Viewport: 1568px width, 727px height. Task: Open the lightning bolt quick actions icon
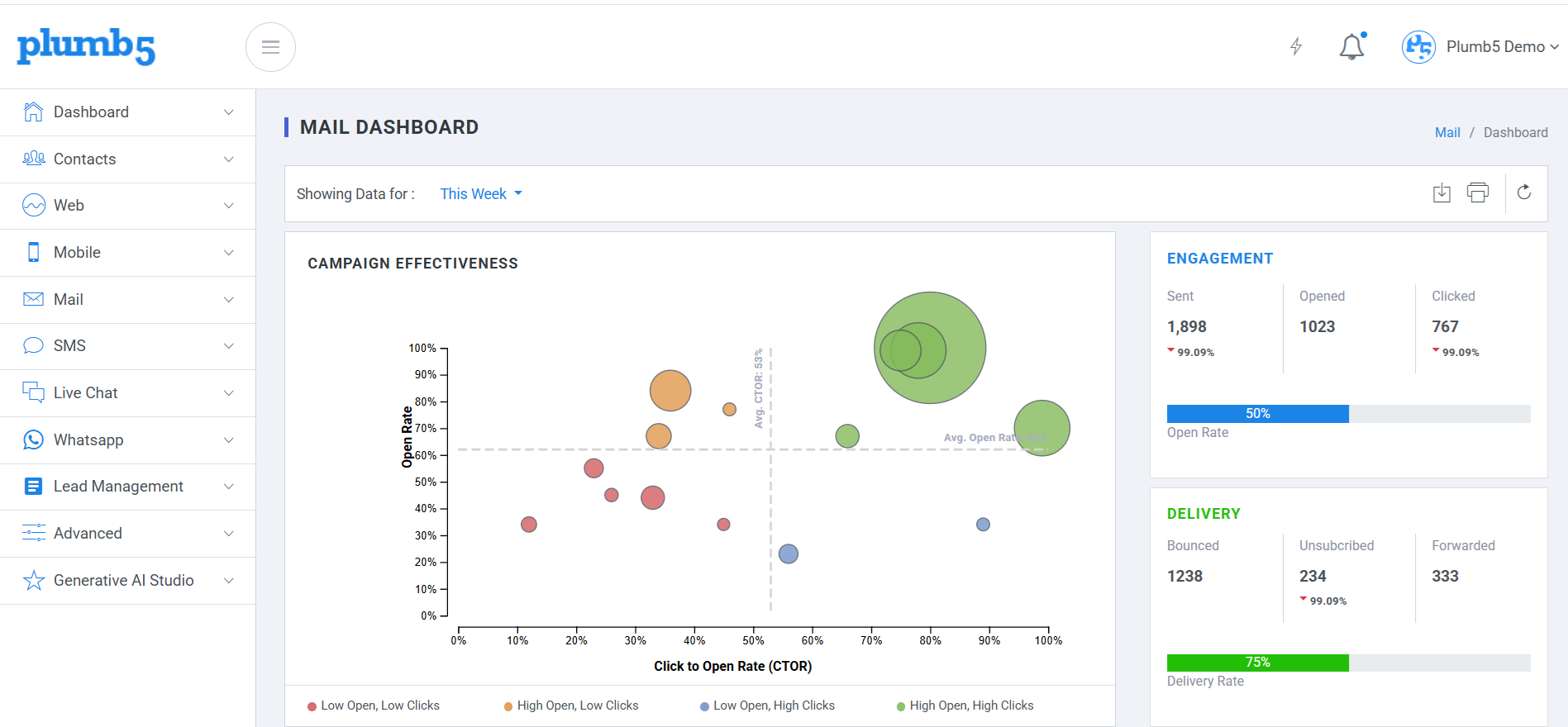1296,46
